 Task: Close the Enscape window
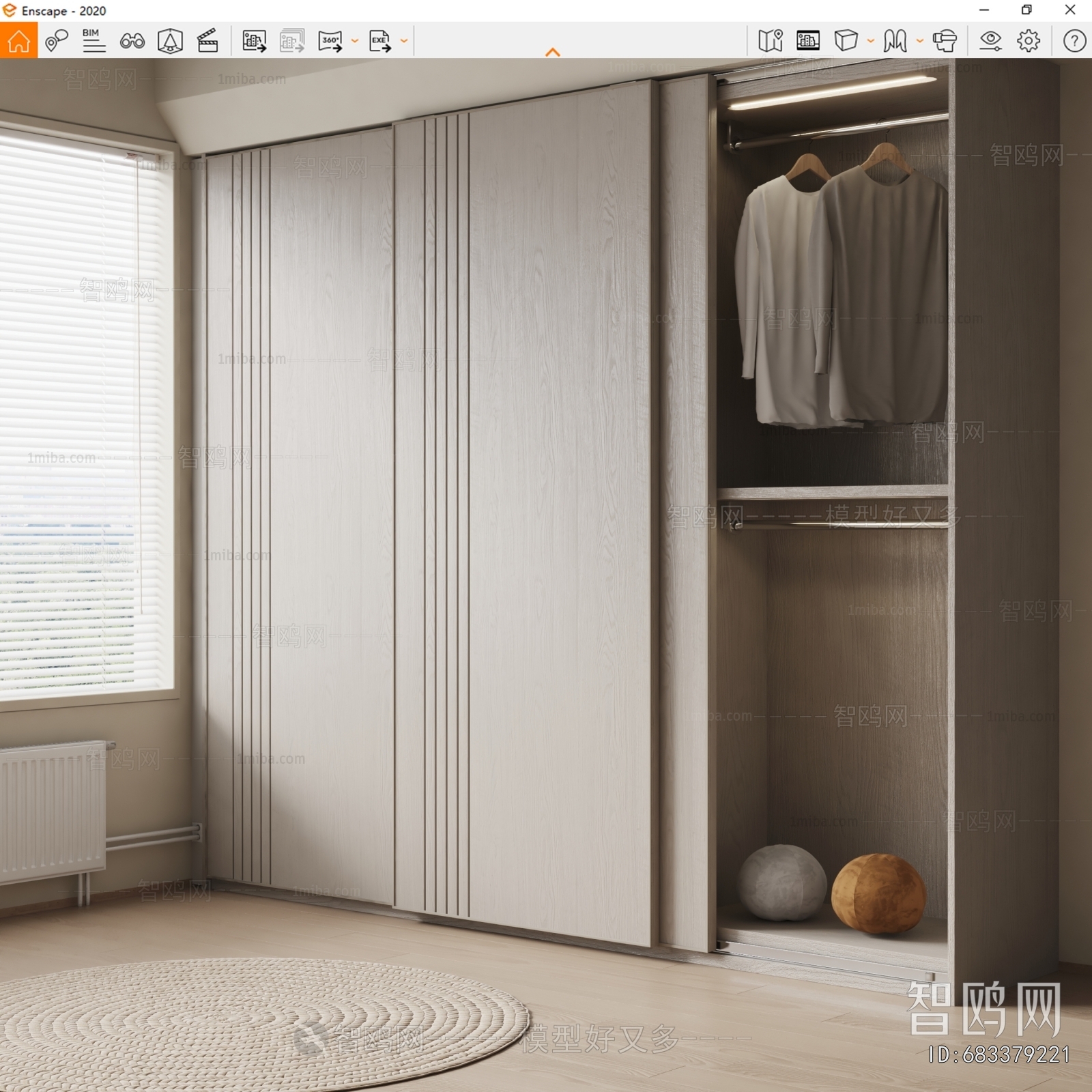[x=1070, y=10]
